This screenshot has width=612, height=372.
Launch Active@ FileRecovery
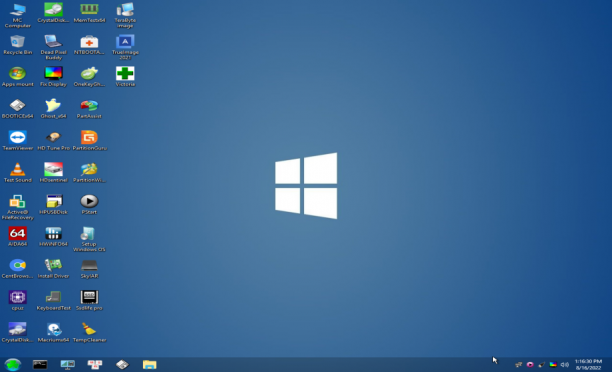click(x=18, y=207)
